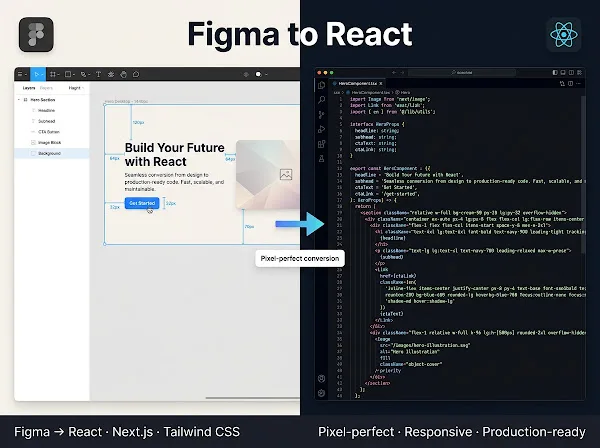Switch to the Layers tab
This screenshot has height=448, width=600.
pos(29,88)
